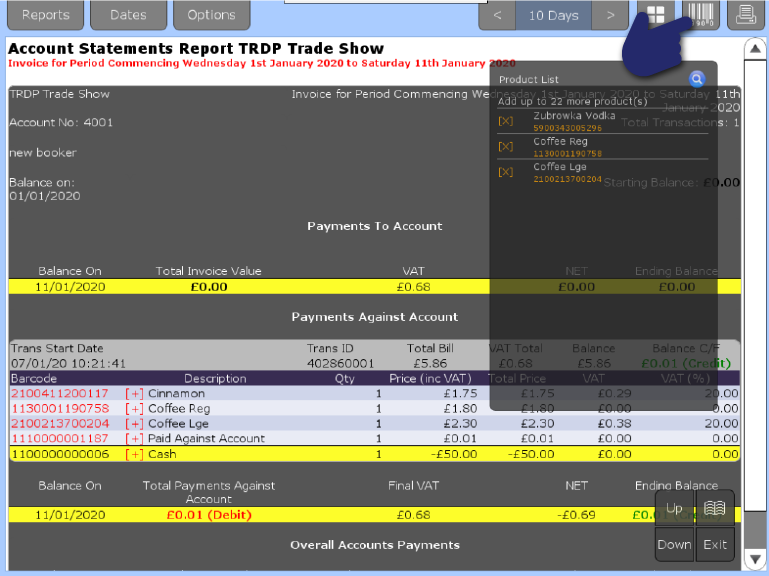Screen dimensions: 769x576
Task: Go to previous period with left arrow
Action: 497,15
